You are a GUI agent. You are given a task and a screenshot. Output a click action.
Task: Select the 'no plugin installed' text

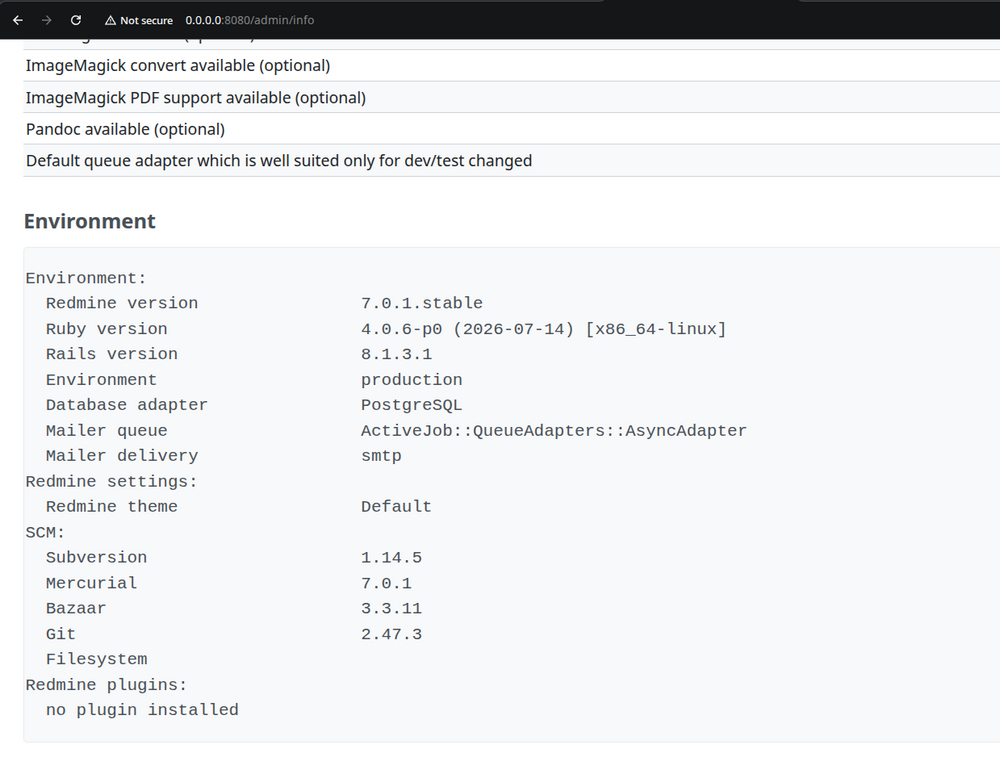[x=142, y=710]
